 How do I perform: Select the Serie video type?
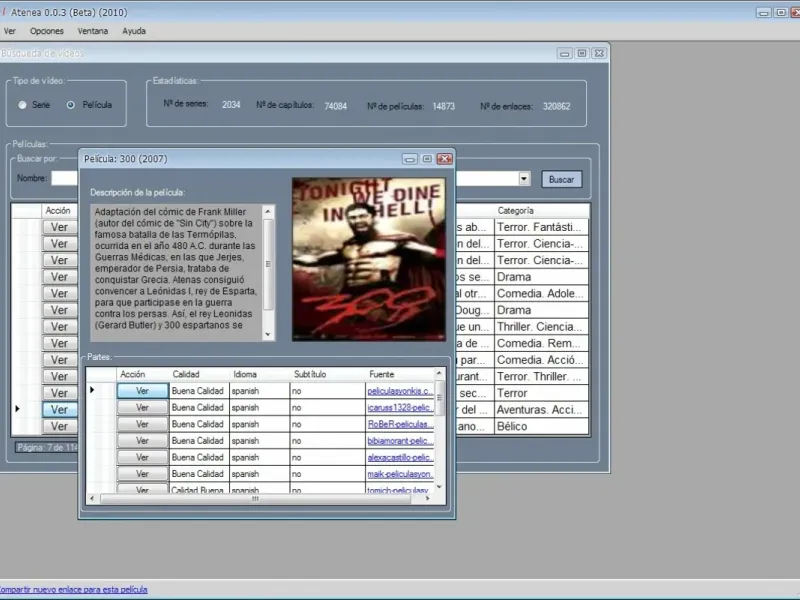click(x=23, y=104)
